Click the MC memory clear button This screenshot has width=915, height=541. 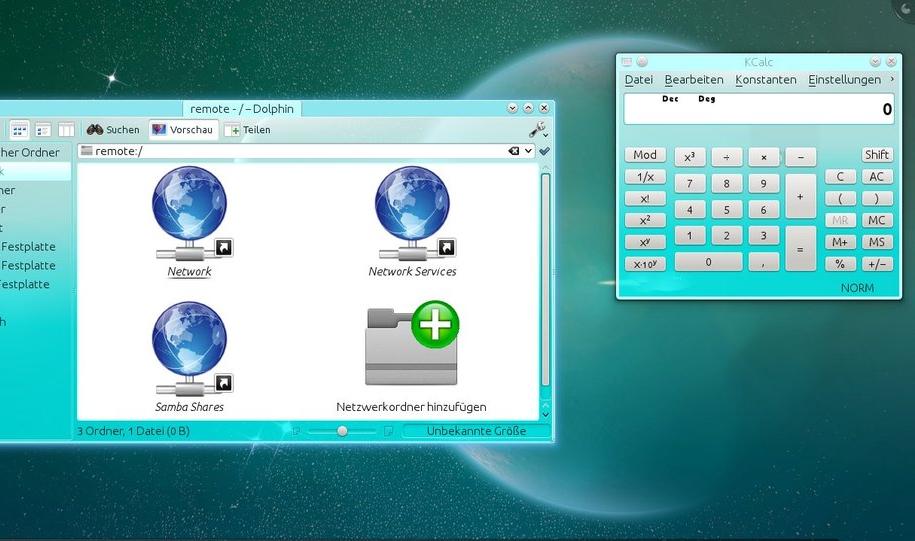pyautogui.click(x=876, y=220)
